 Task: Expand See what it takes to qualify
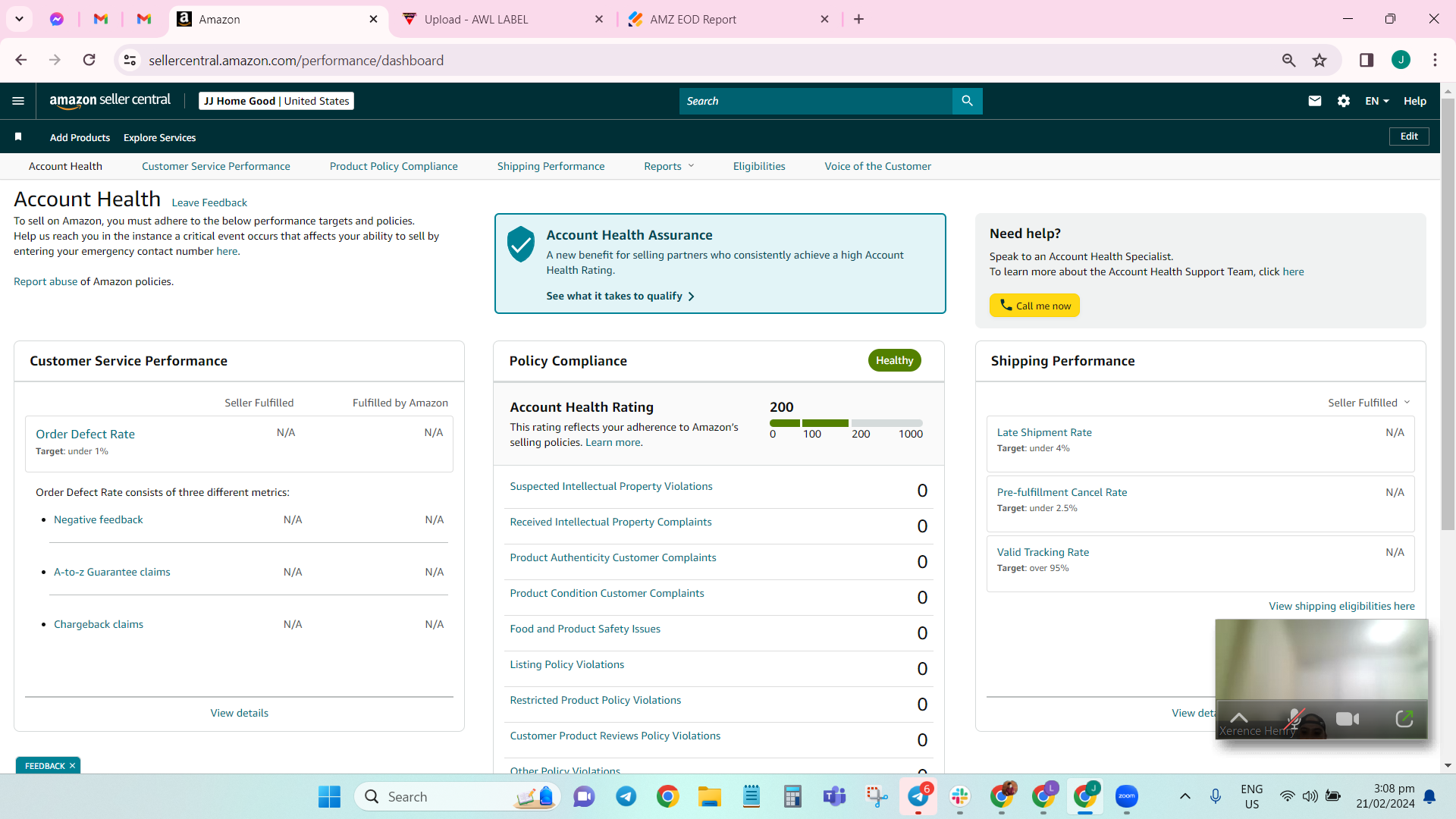[620, 296]
